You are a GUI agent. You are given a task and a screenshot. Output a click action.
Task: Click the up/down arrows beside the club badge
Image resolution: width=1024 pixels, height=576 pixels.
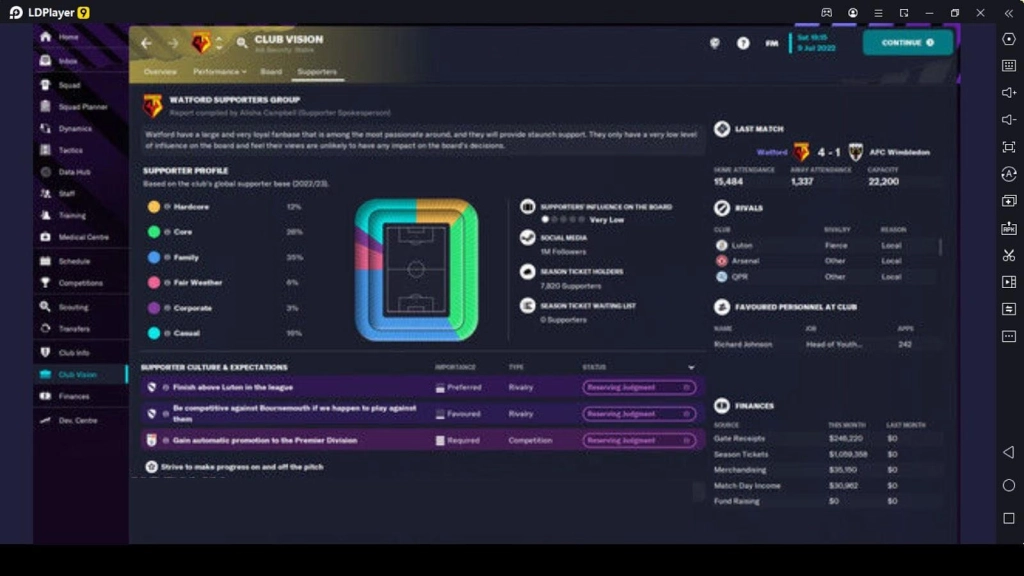[x=219, y=43]
